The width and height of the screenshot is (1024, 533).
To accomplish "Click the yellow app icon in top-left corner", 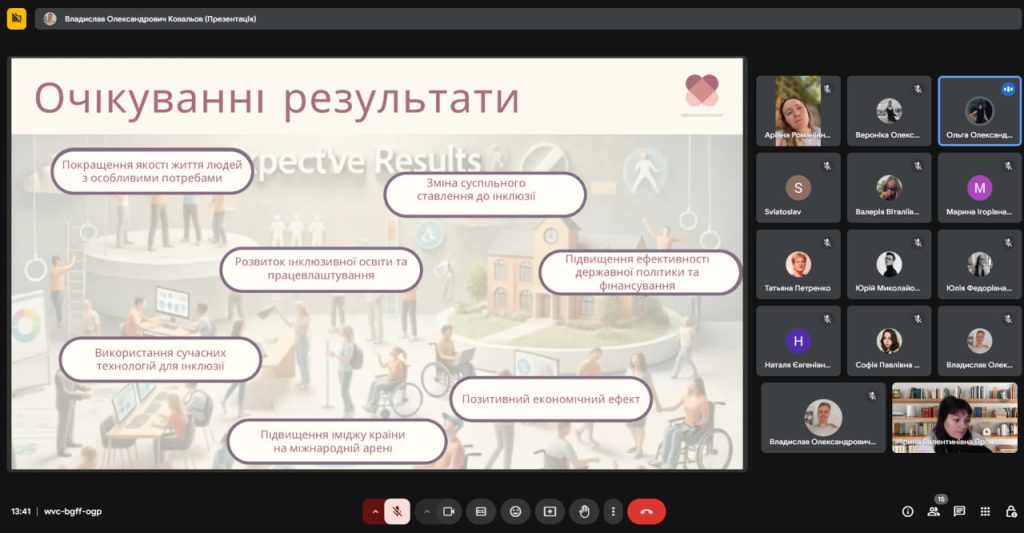I will click(16, 18).
